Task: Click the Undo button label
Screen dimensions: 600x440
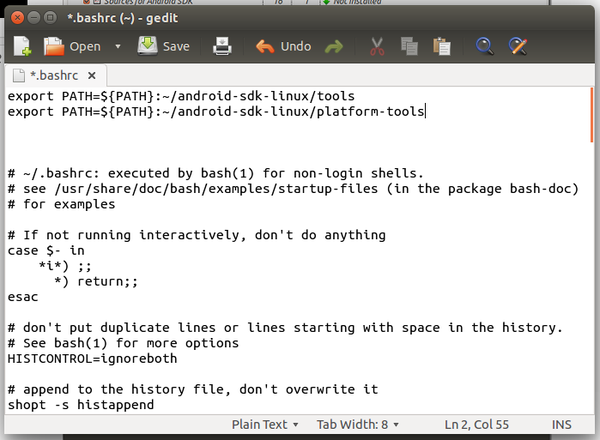Action: point(296,46)
